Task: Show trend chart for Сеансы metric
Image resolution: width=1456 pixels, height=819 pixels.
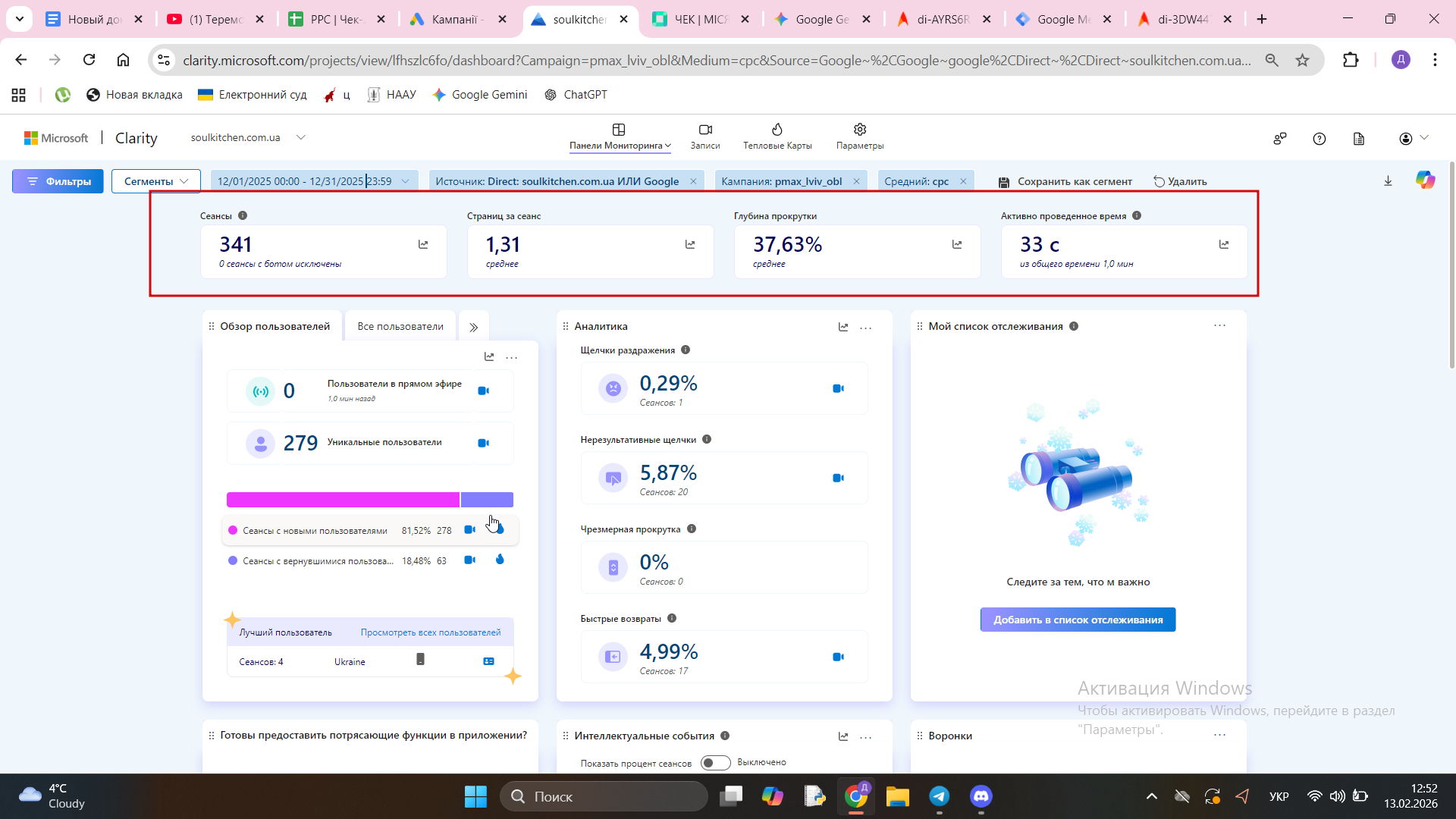Action: pyautogui.click(x=423, y=244)
